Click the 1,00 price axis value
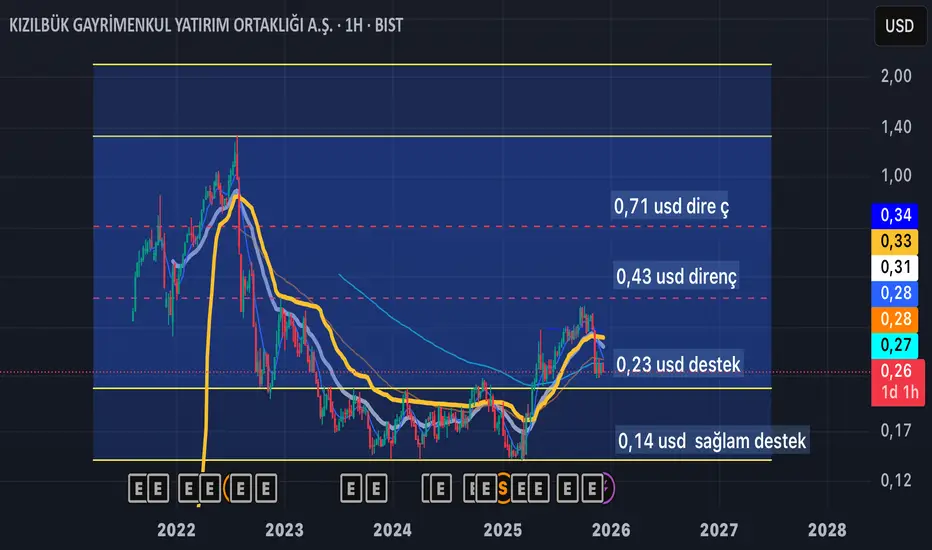Image resolution: width=932 pixels, height=550 pixels. [896, 175]
